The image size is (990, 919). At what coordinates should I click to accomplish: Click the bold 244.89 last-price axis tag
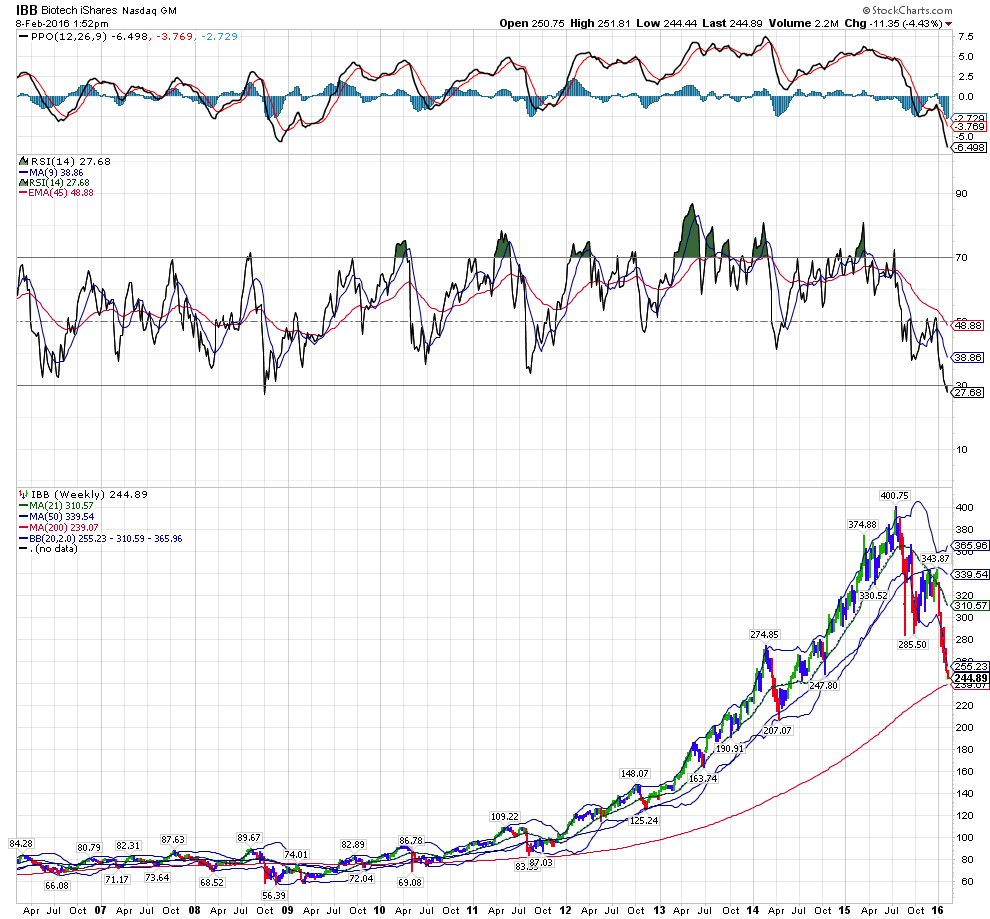[970, 678]
